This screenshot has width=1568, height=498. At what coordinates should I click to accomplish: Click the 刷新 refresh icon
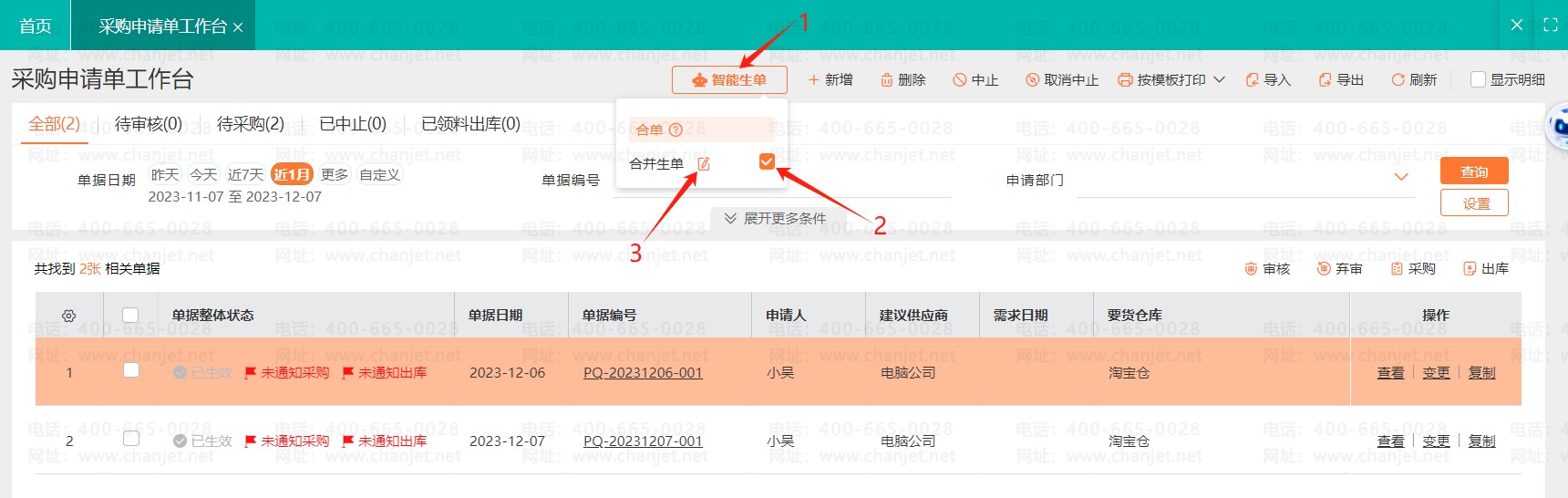1397,80
